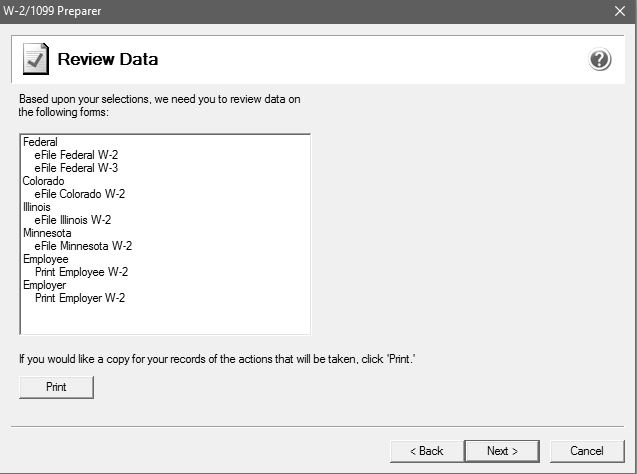
Task: Select eFile Federal W-2 entry
Action: pyautogui.click(x=76, y=155)
